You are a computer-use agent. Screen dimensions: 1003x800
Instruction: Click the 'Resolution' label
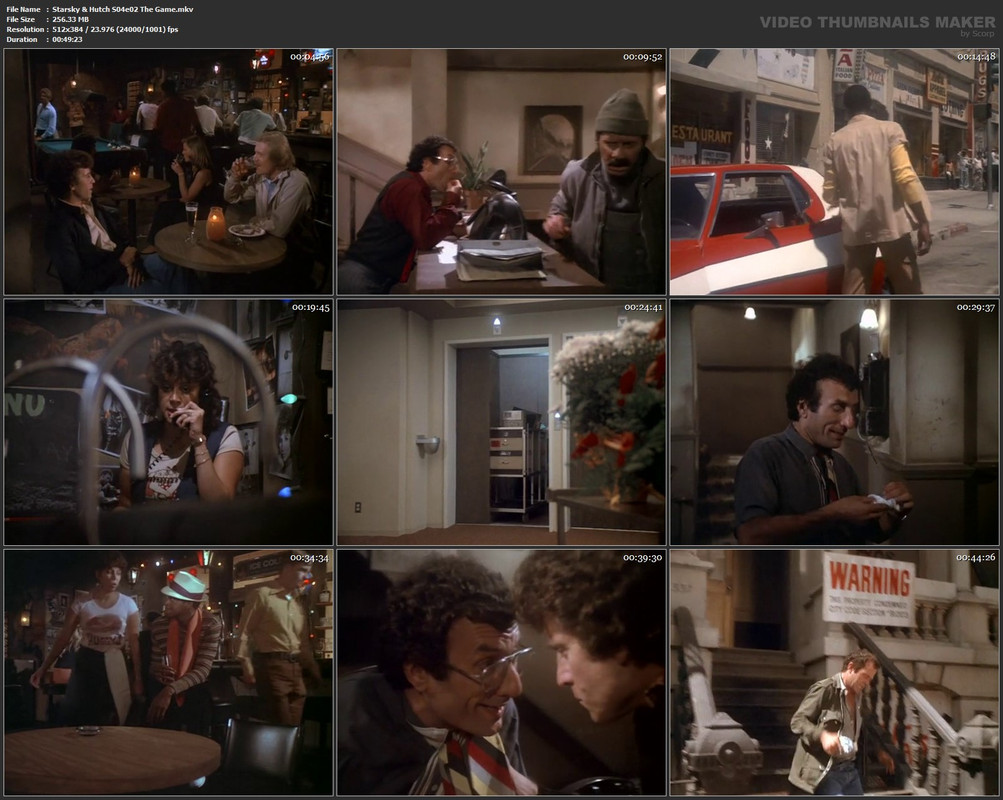[x=26, y=29]
